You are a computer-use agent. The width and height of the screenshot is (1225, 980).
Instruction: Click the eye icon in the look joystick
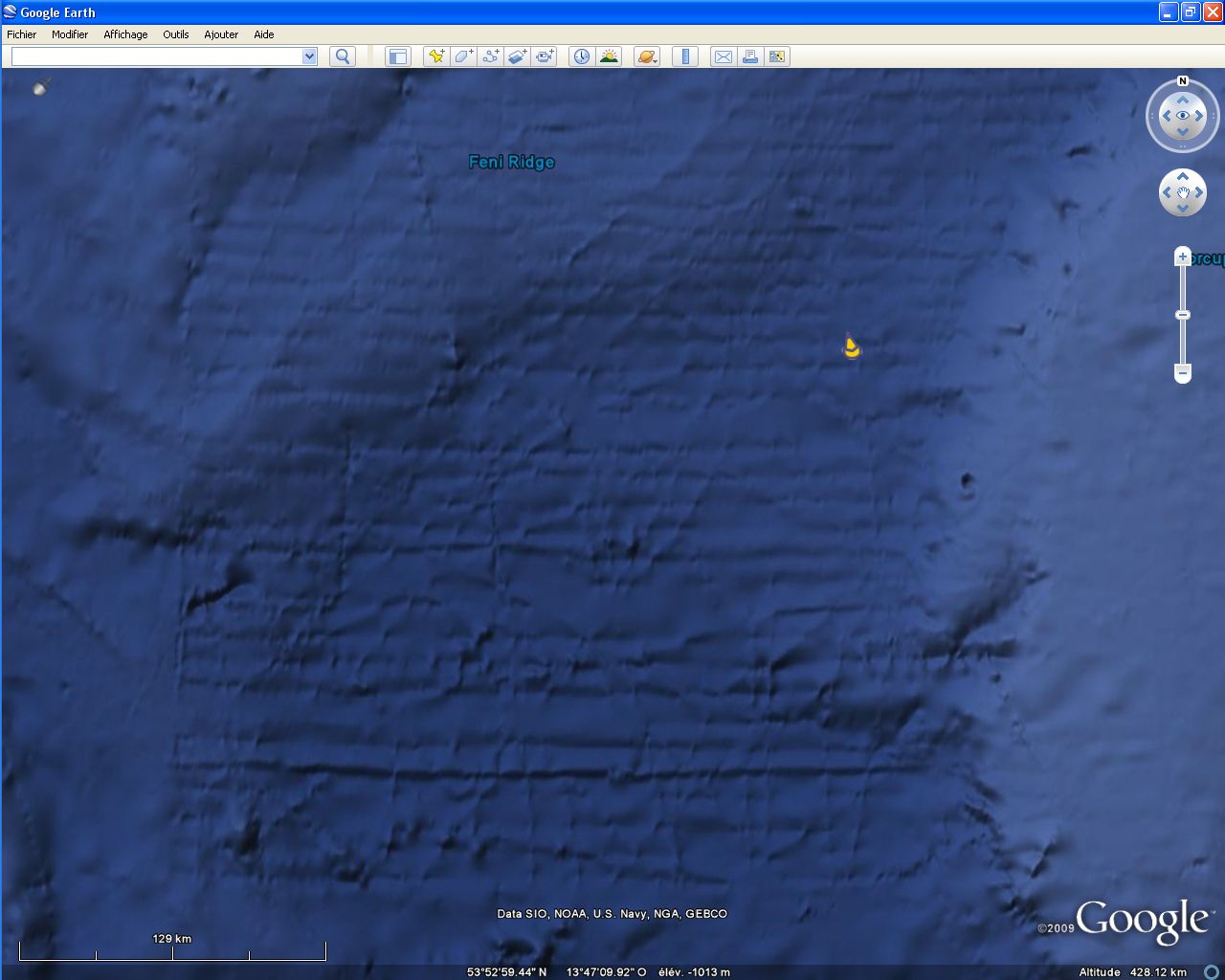point(1183,116)
